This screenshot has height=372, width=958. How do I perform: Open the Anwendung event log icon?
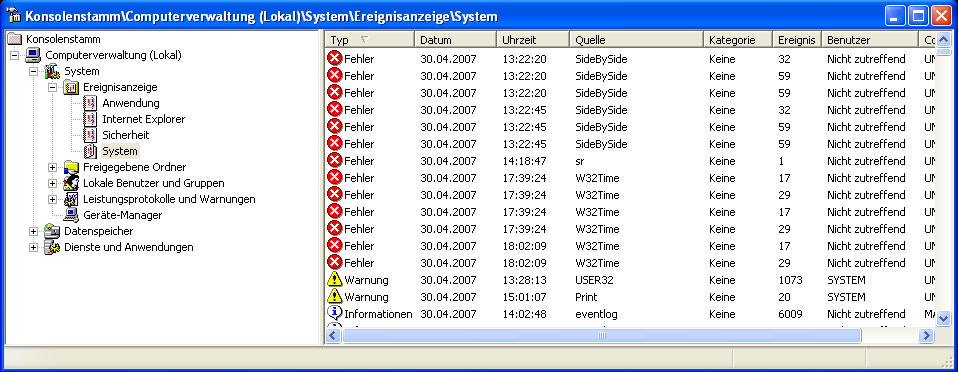[x=90, y=103]
